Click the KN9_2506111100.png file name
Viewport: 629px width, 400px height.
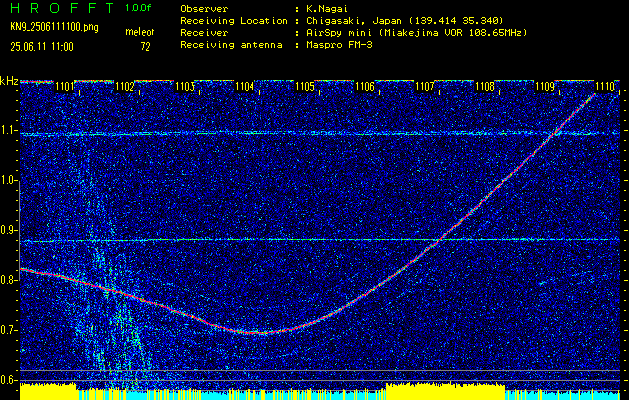[54, 28]
